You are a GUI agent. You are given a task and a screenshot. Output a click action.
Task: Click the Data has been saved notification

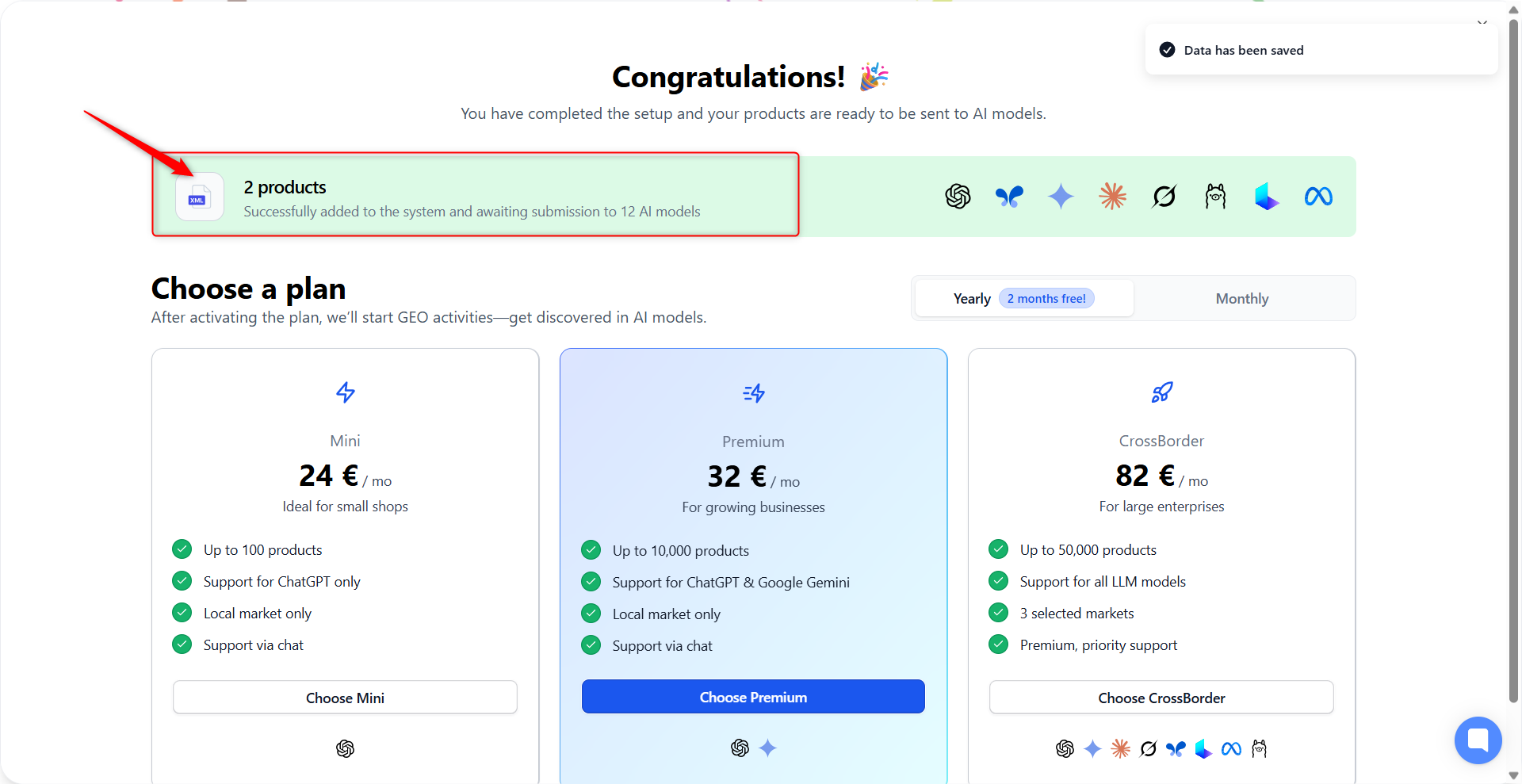(x=1243, y=50)
